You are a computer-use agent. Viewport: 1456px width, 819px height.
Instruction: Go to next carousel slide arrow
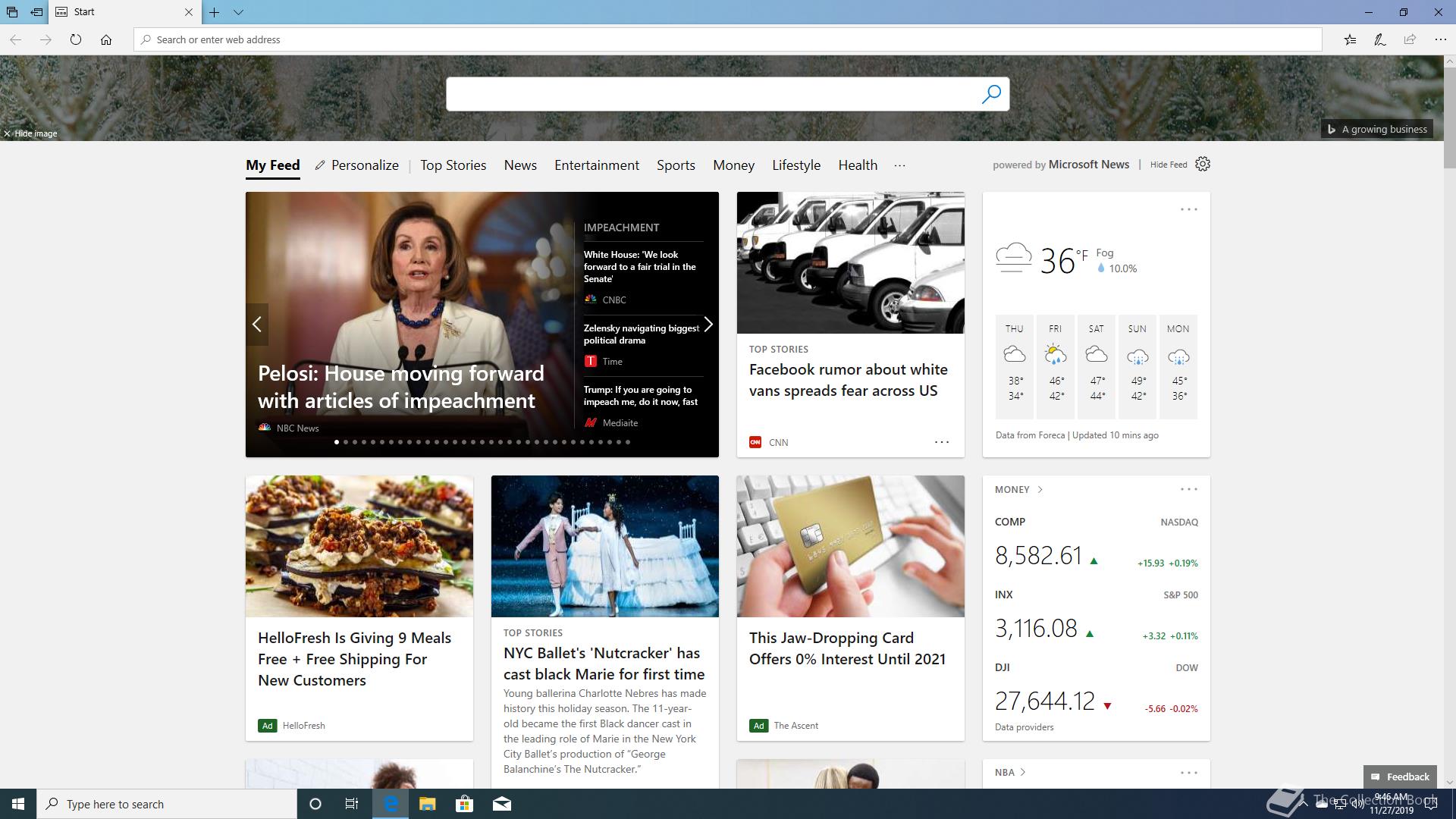708,325
